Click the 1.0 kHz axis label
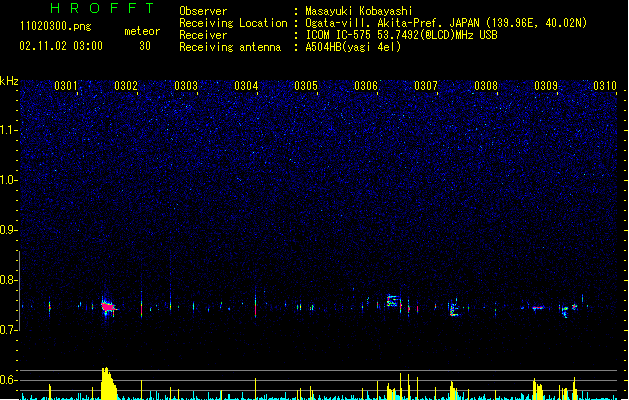This screenshot has width=629, height=400. 9,180
